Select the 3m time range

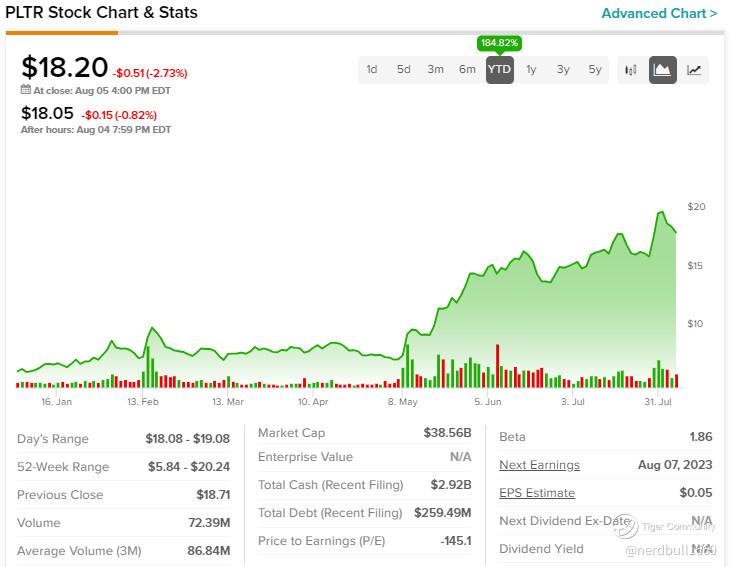point(435,70)
